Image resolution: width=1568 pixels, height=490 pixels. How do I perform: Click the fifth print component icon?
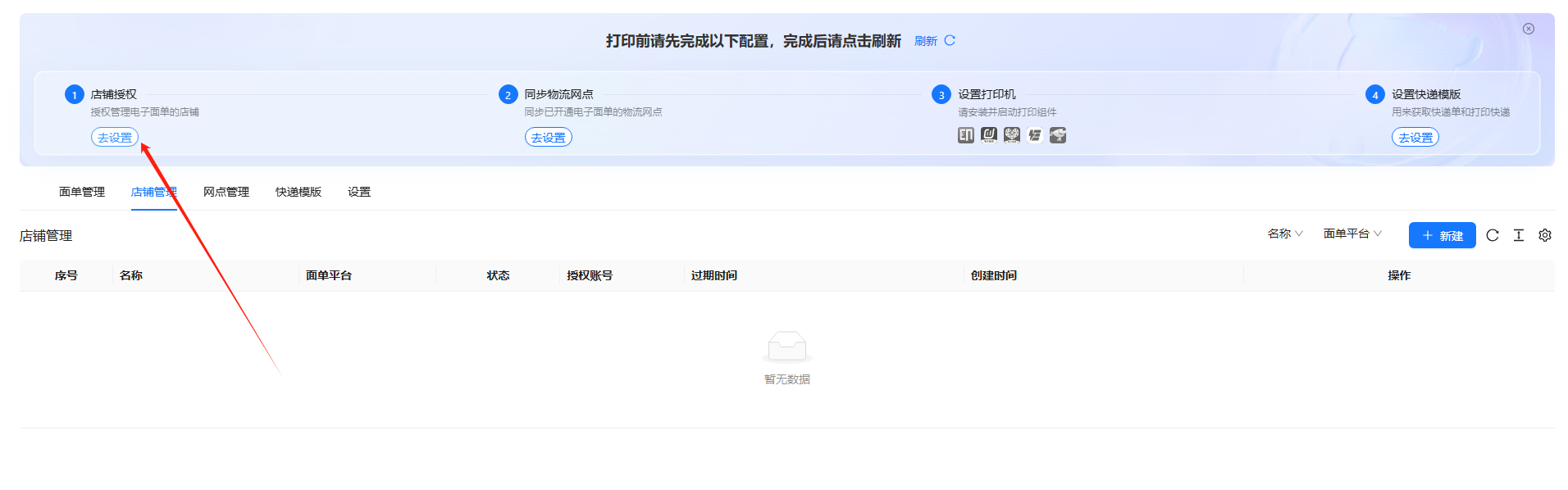[1058, 135]
